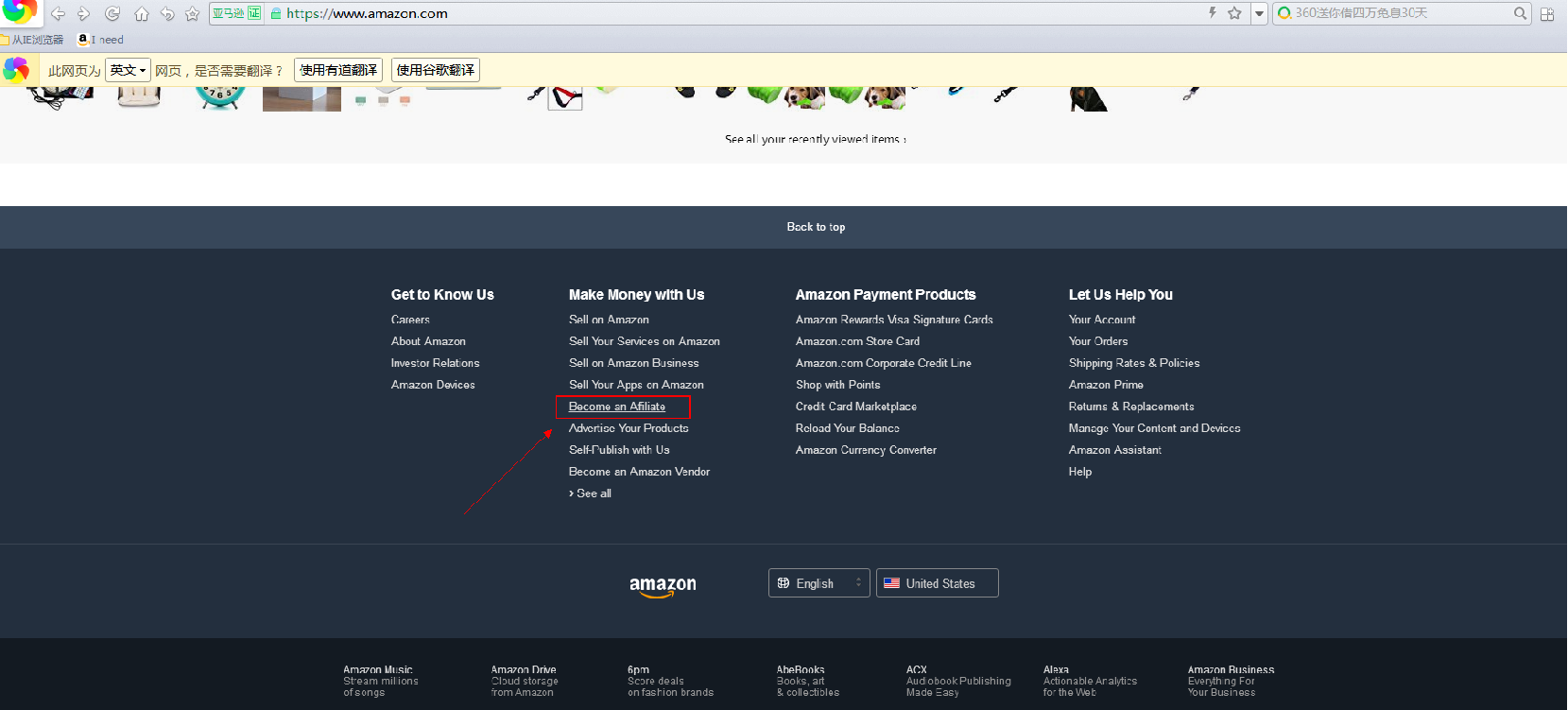Click the green padlock security icon
The width and height of the screenshot is (1568, 710).
(276, 13)
